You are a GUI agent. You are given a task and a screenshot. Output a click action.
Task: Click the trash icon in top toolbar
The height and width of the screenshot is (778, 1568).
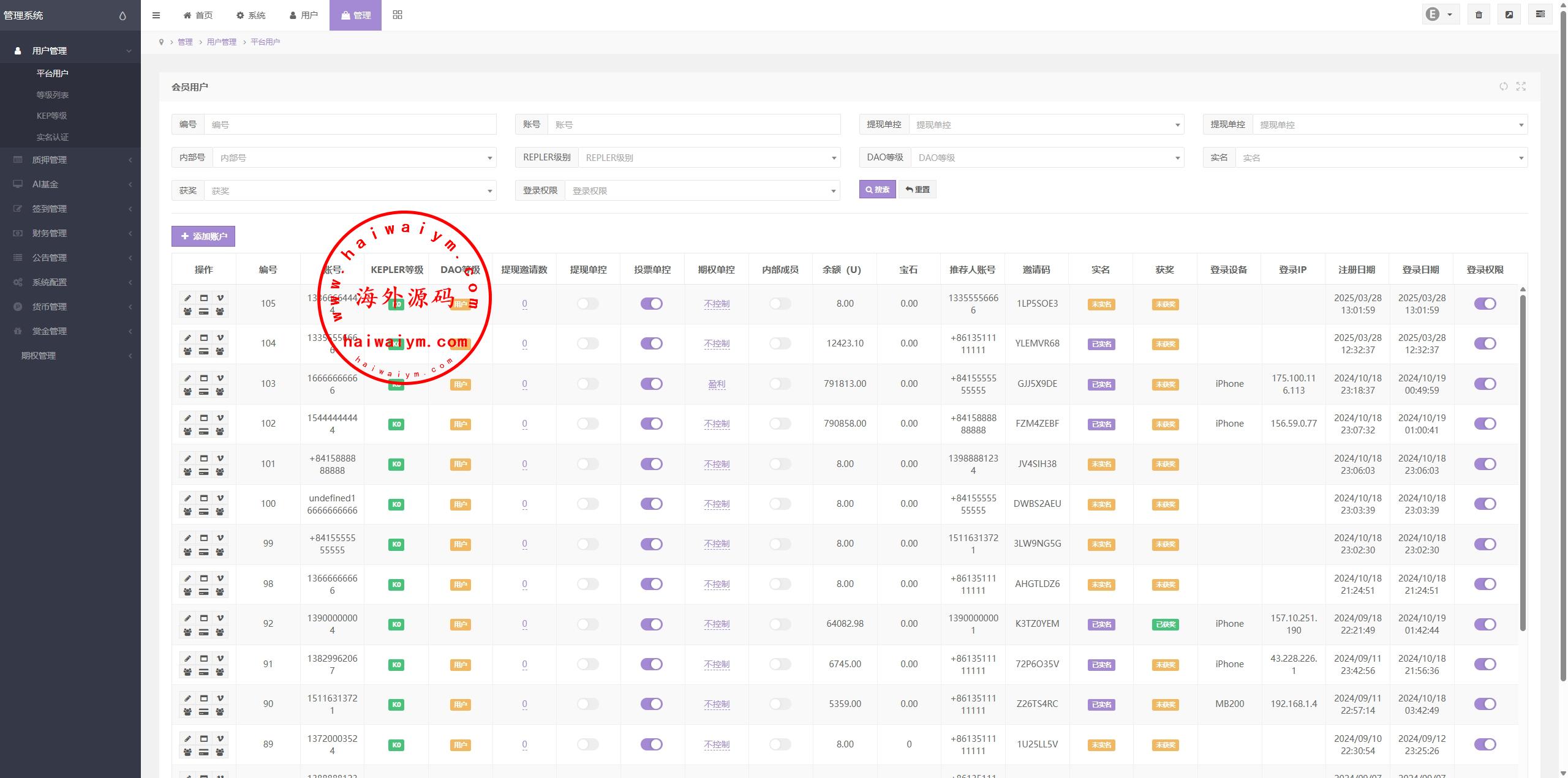click(1479, 15)
